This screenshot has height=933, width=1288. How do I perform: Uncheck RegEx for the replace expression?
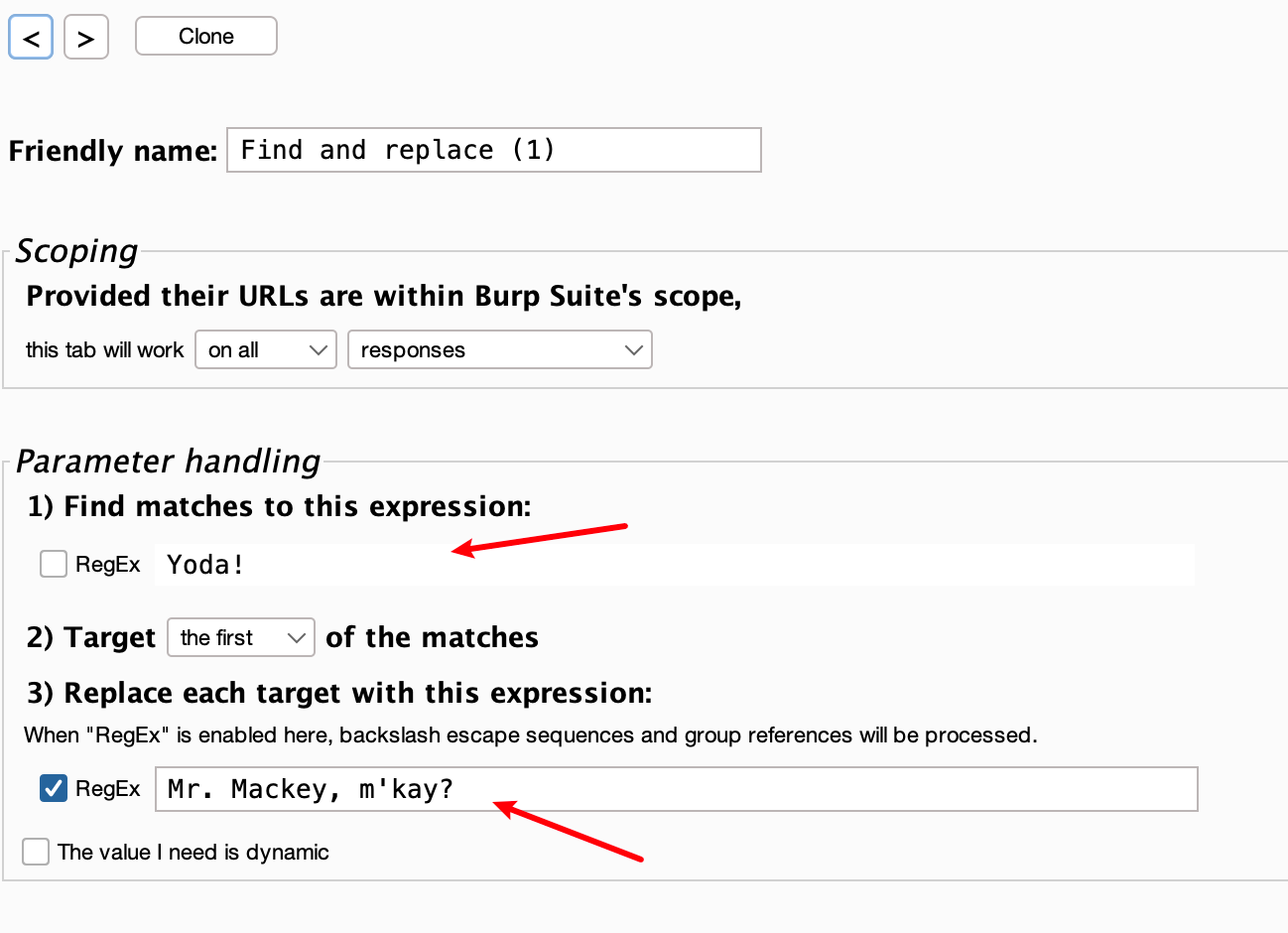pos(54,788)
